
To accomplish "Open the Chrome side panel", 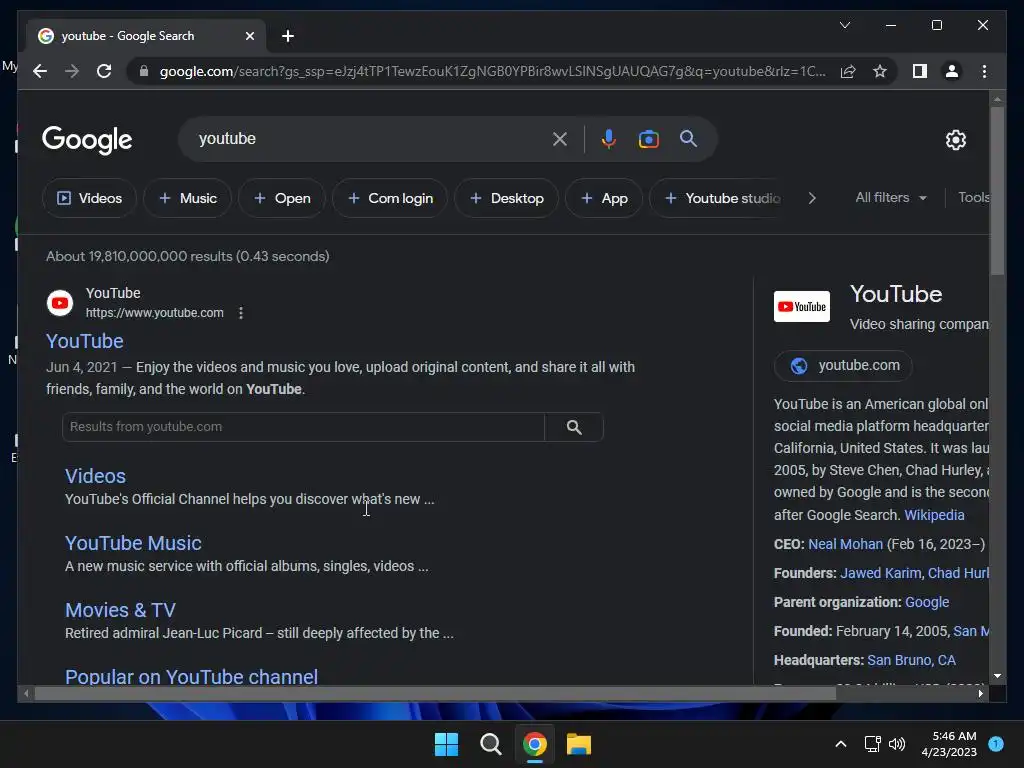I will click(920, 71).
